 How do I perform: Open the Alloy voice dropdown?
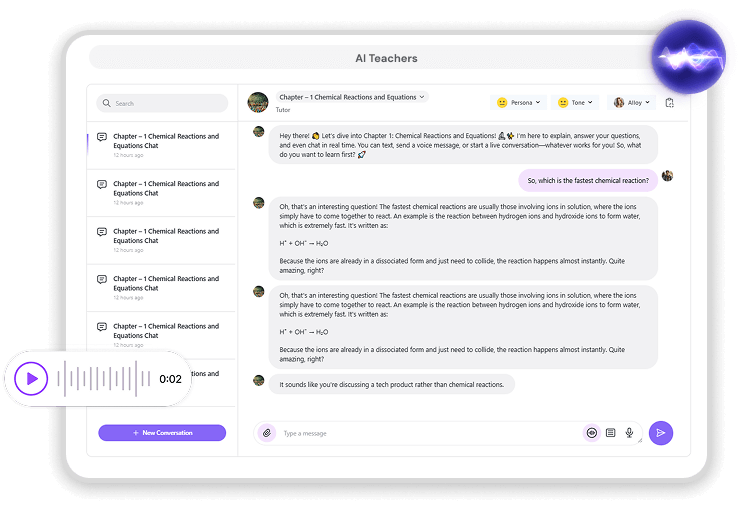click(x=633, y=102)
